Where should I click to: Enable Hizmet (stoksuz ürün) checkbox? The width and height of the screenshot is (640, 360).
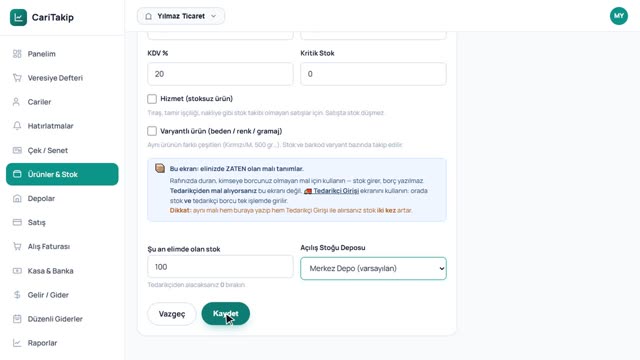tap(152, 99)
